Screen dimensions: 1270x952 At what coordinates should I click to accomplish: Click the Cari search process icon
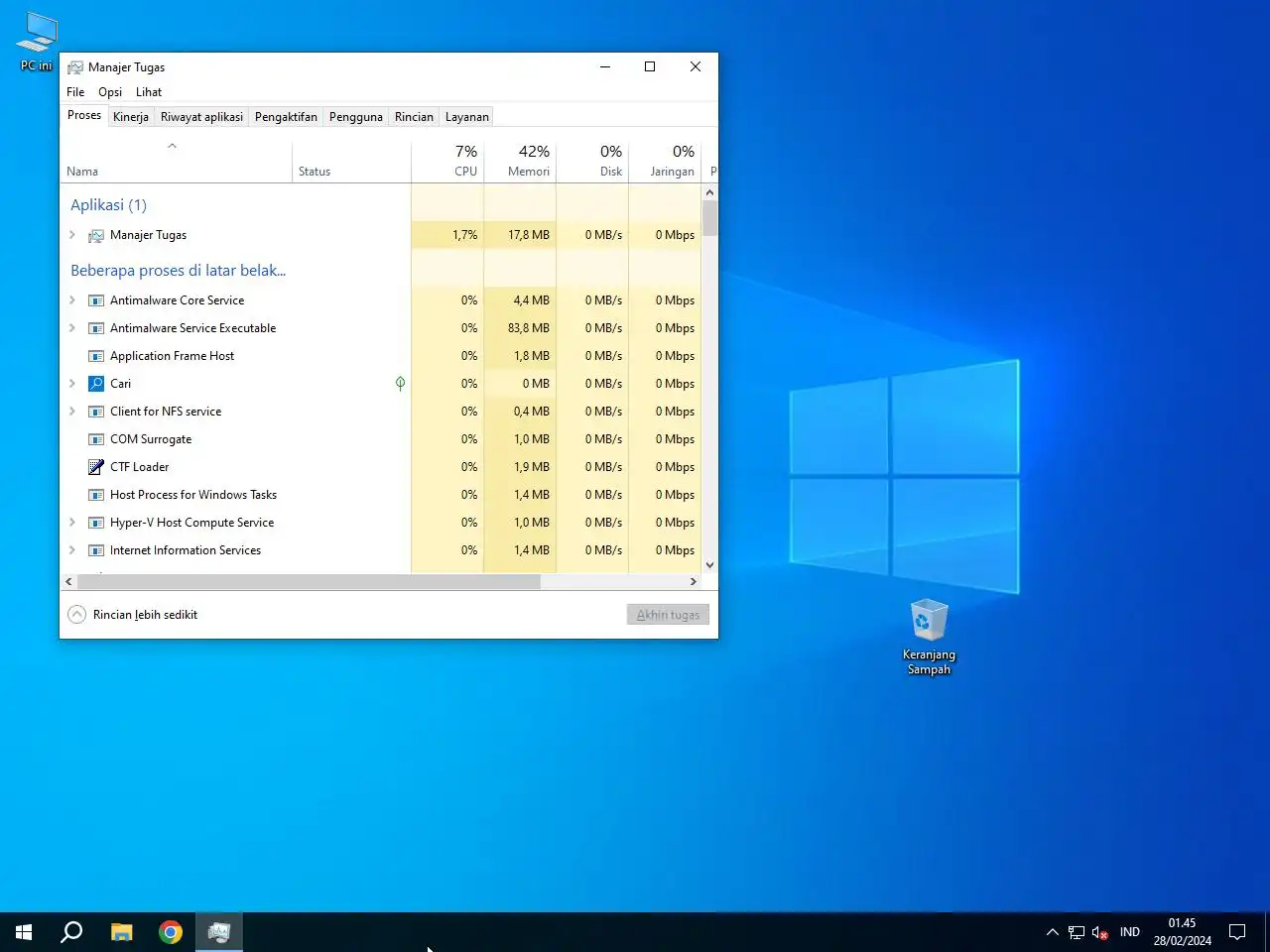coord(96,384)
